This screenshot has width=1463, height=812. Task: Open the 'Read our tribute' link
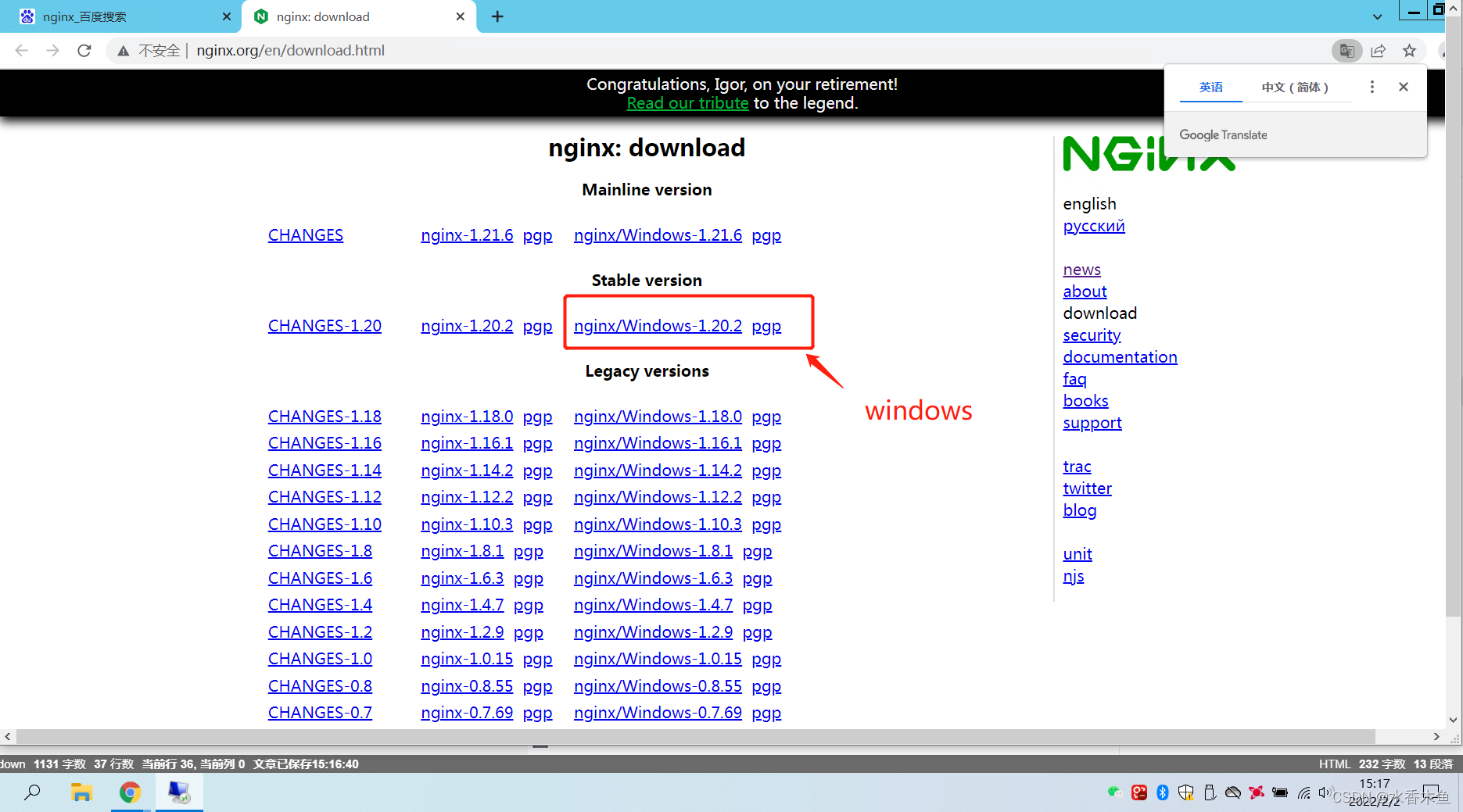click(687, 103)
